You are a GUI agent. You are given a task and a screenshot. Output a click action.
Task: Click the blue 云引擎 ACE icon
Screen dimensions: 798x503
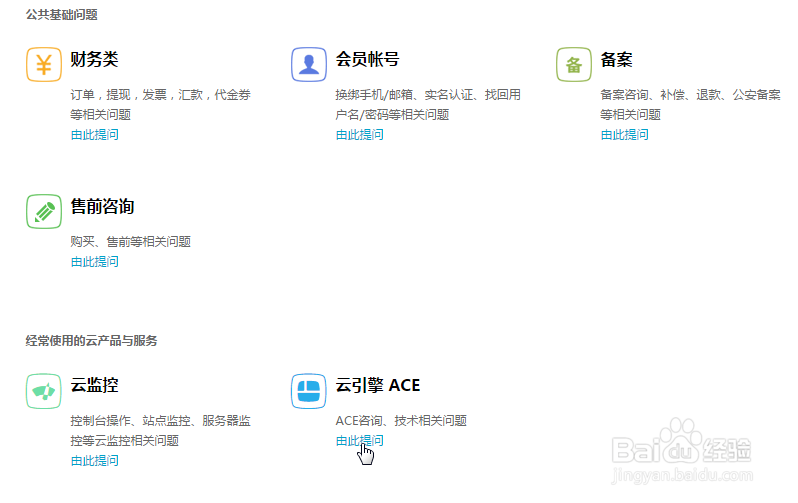point(309,391)
